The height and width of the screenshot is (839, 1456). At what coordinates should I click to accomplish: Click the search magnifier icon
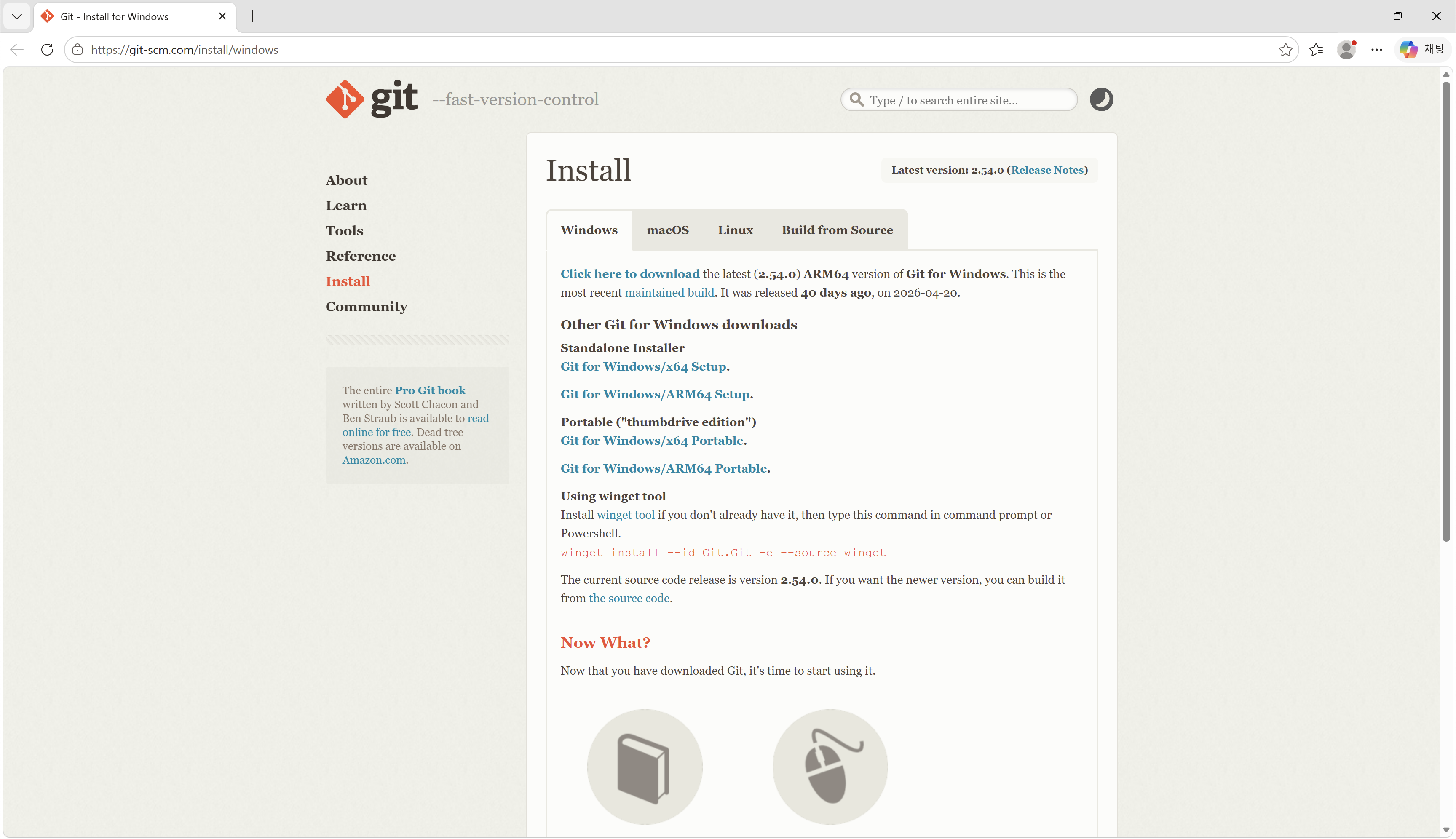click(856, 100)
